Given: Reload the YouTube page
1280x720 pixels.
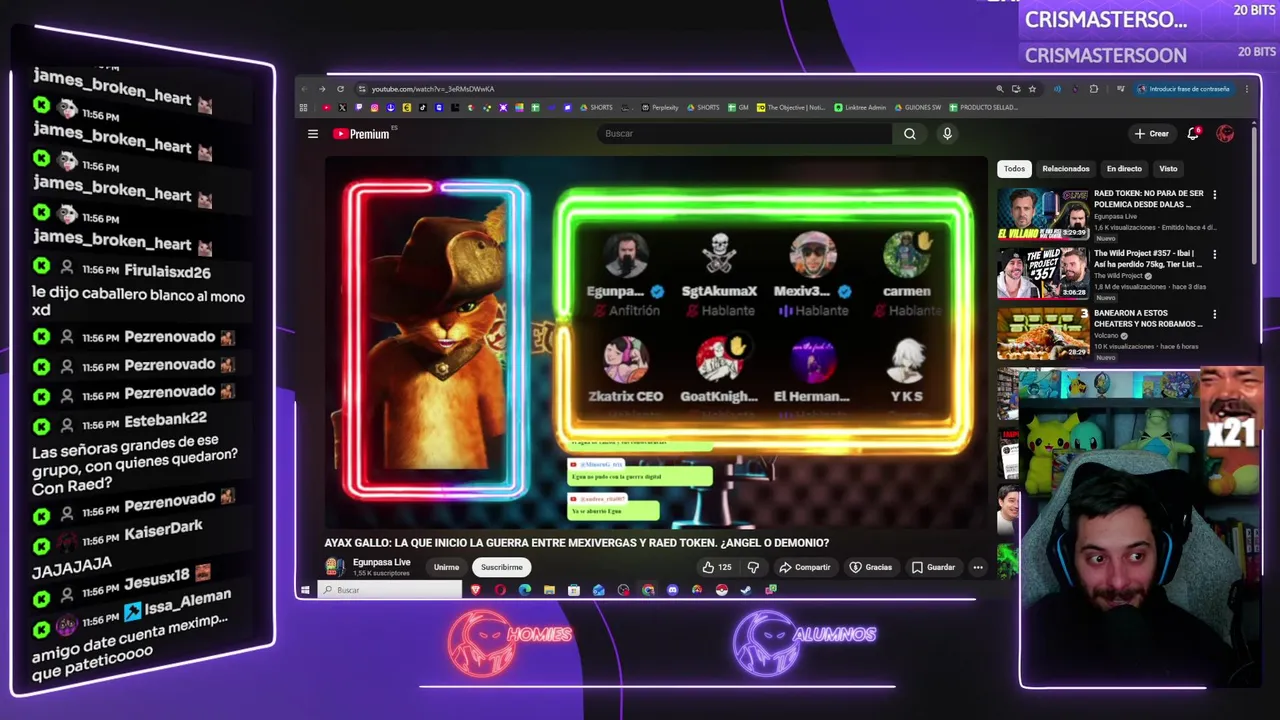Looking at the screenshot, I should (x=340, y=89).
